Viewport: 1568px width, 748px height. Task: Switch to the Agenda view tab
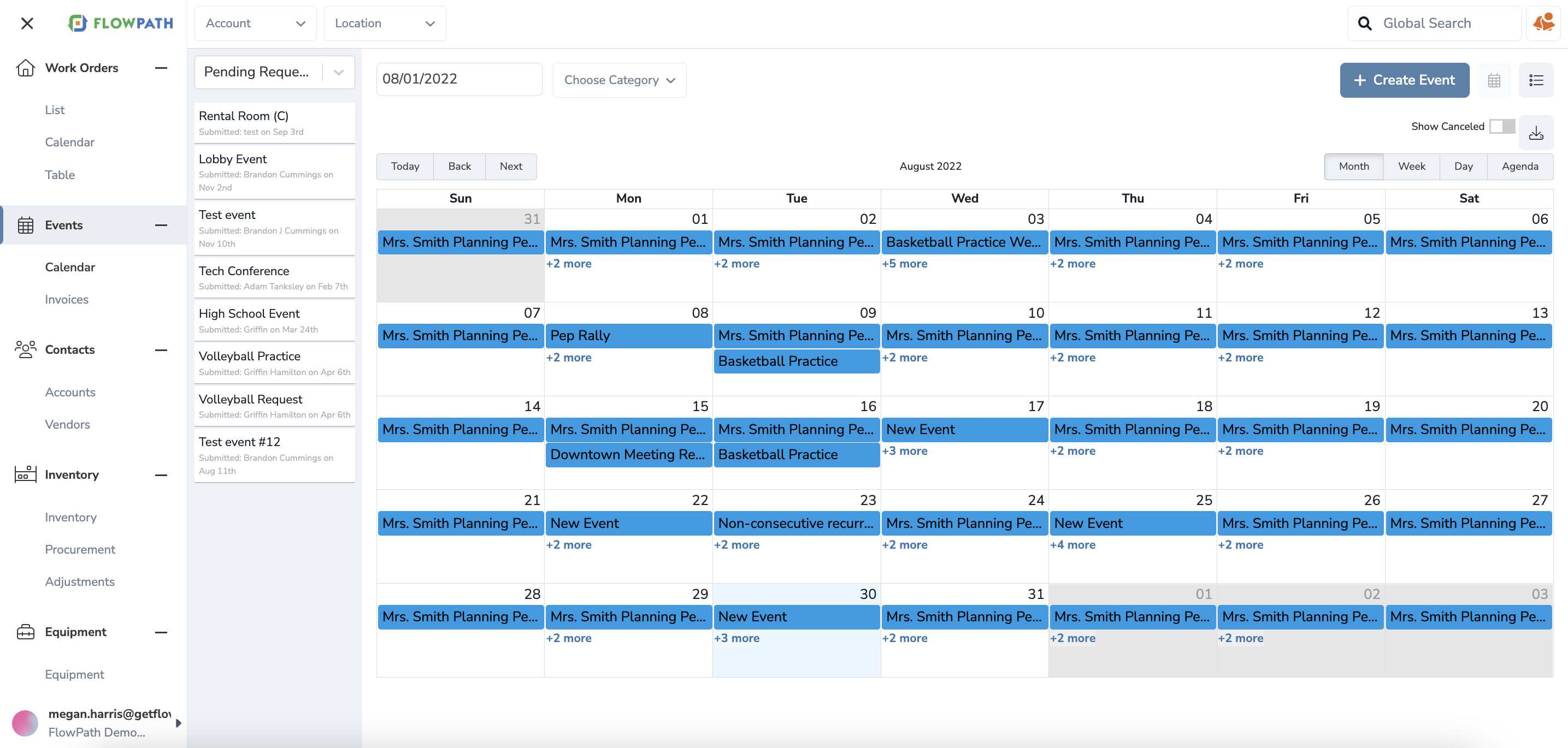tap(1520, 166)
